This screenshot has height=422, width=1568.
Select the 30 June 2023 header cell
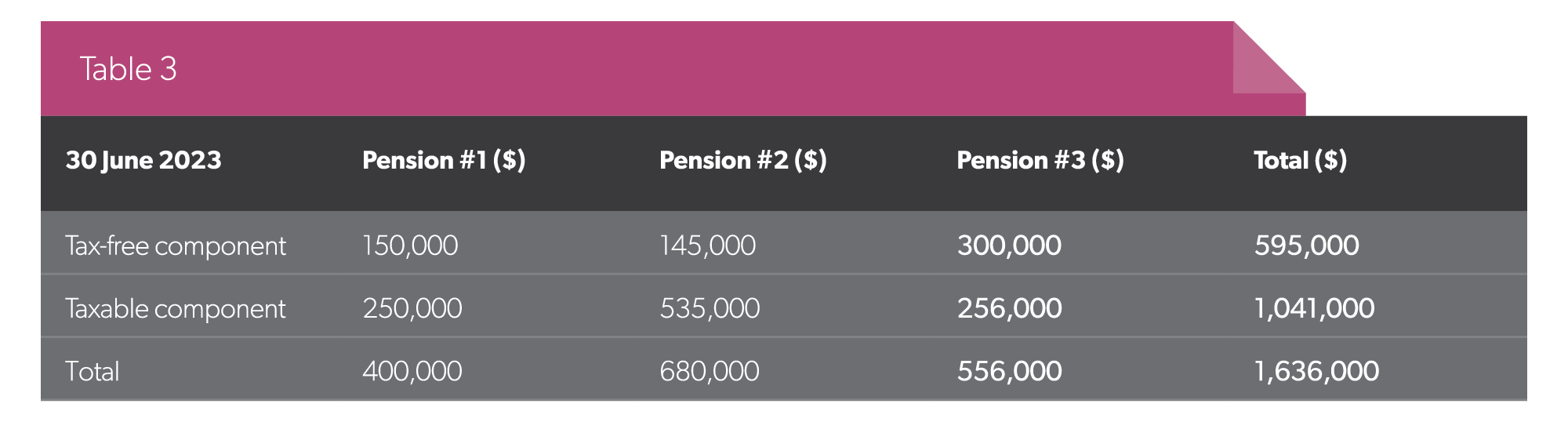click(143, 160)
